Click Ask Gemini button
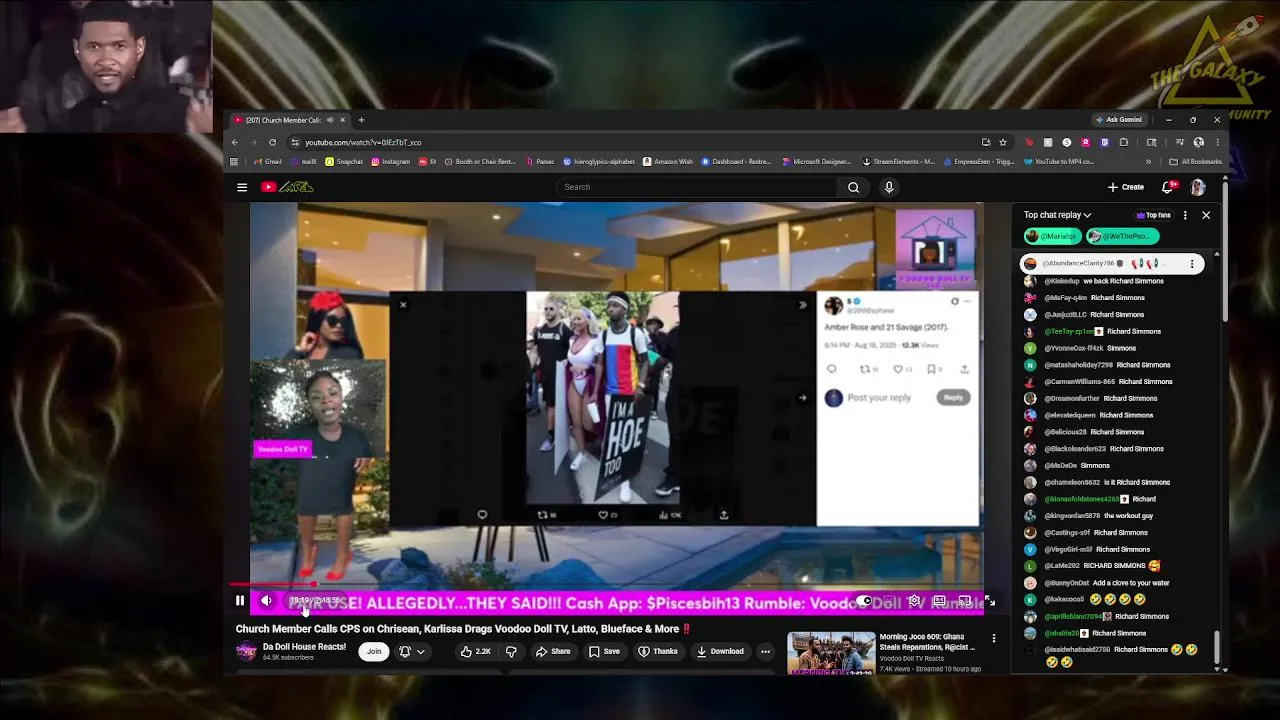Viewport: 1280px width, 720px height. tap(1118, 120)
